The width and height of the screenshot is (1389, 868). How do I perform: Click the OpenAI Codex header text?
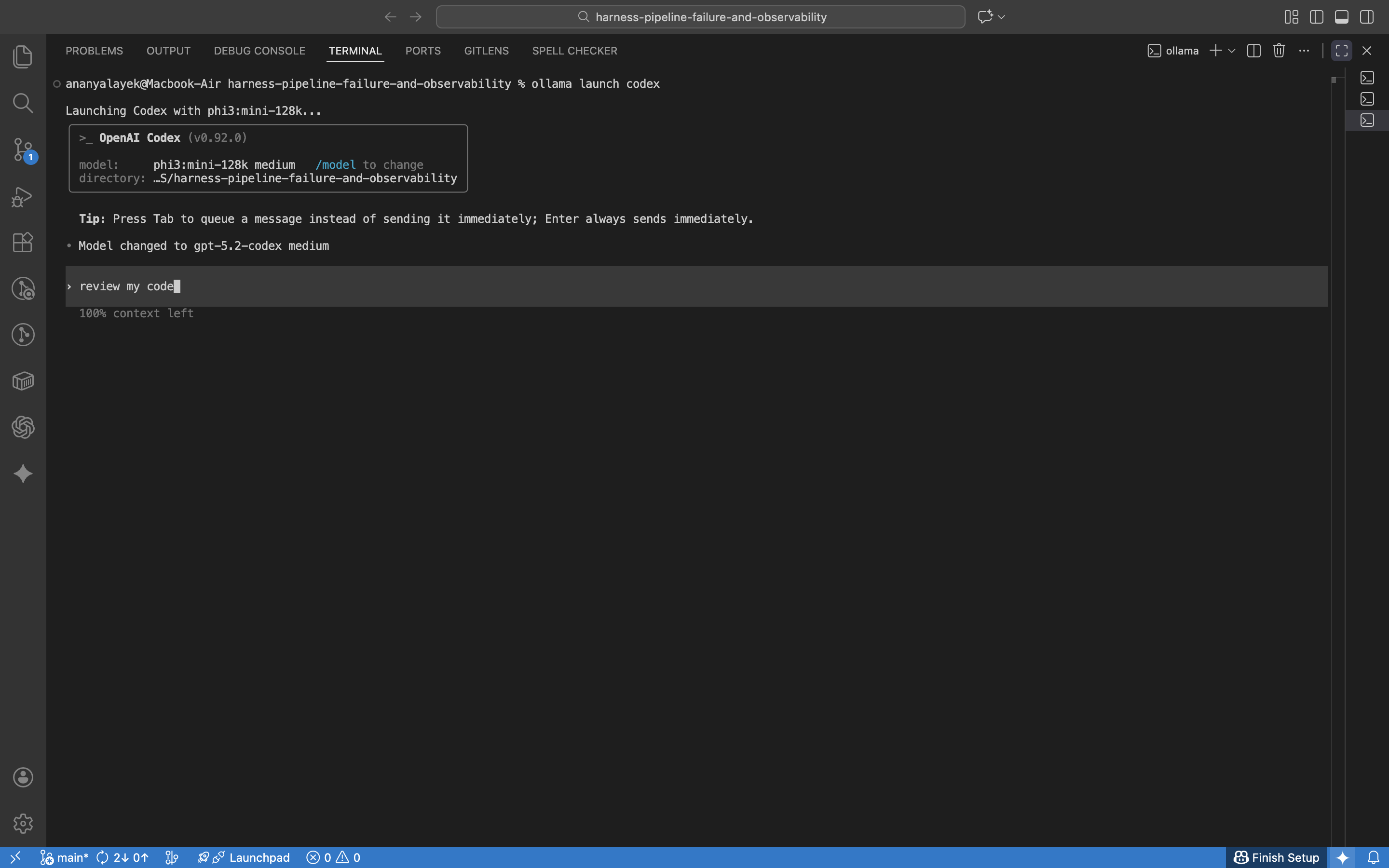(x=139, y=138)
